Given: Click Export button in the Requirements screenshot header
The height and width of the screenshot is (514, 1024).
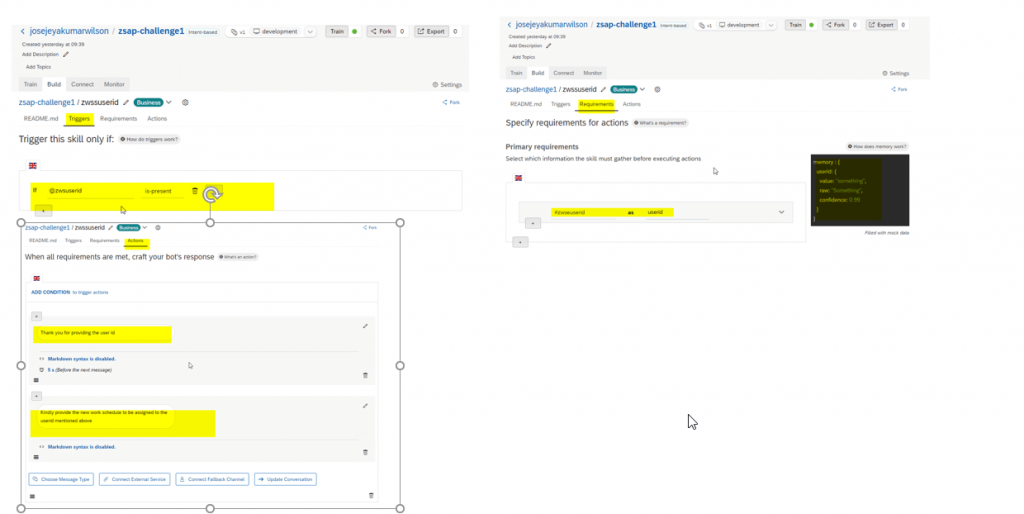Looking at the screenshot, I should [882, 25].
